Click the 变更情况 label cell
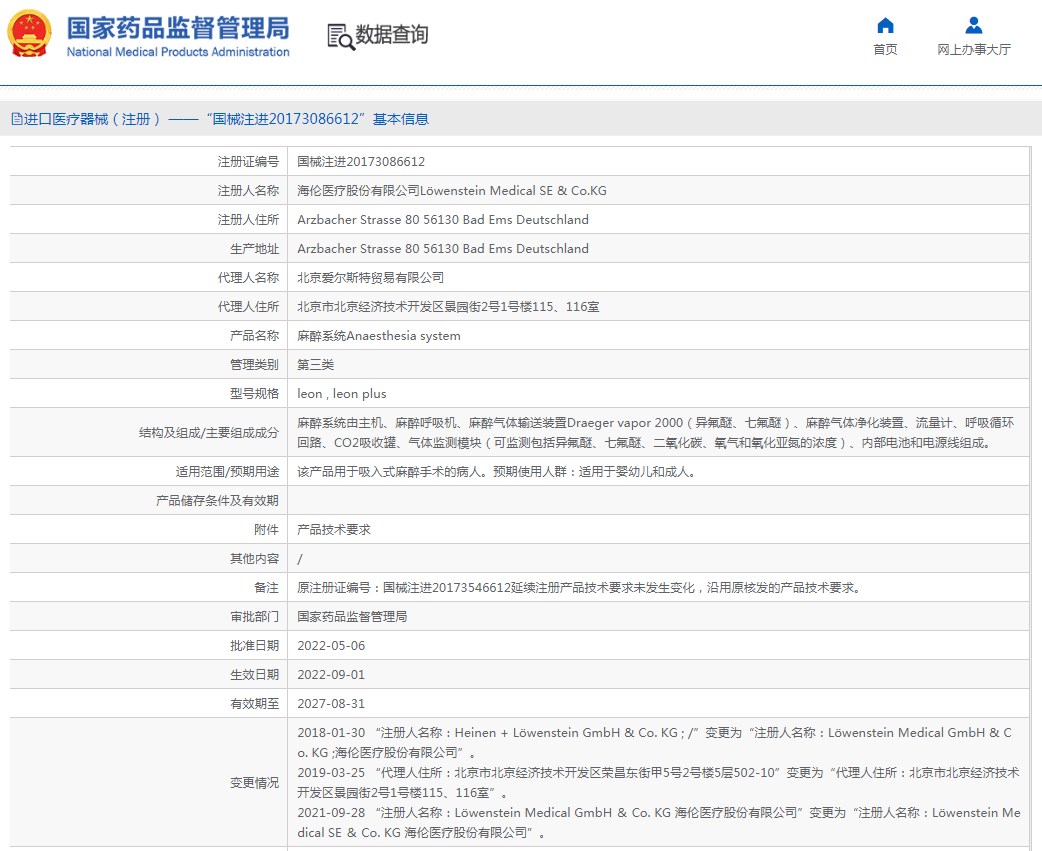This screenshot has width=1042, height=851. [x=149, y=783]
